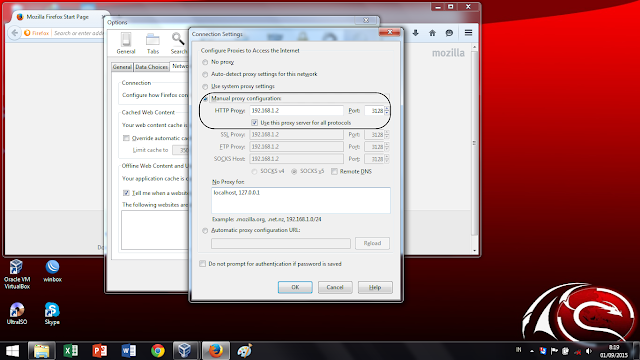The width and height of the screenshot is (640, 360).
Task: Toggle Tell me when a website checkbox
Action: [127, 193]
